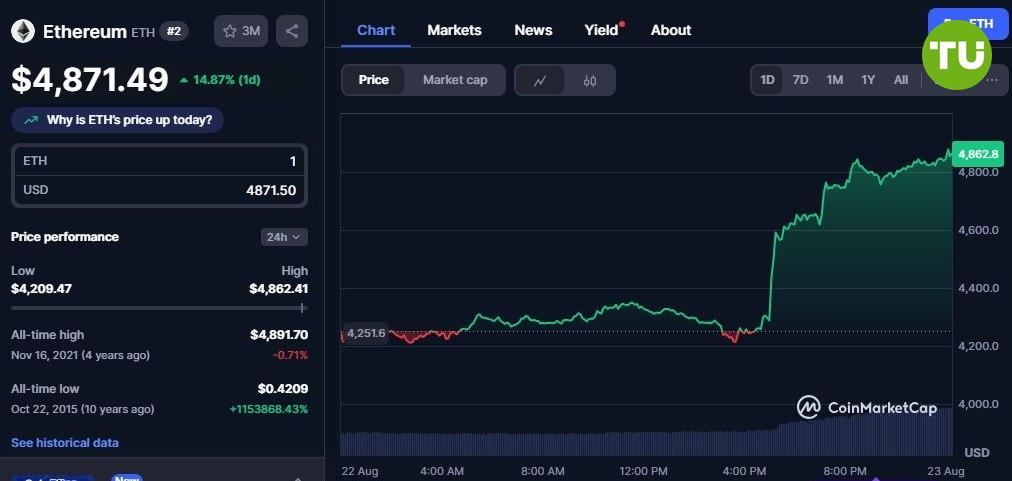
Task: Open the About tab
Action: (x=671, y=30)
